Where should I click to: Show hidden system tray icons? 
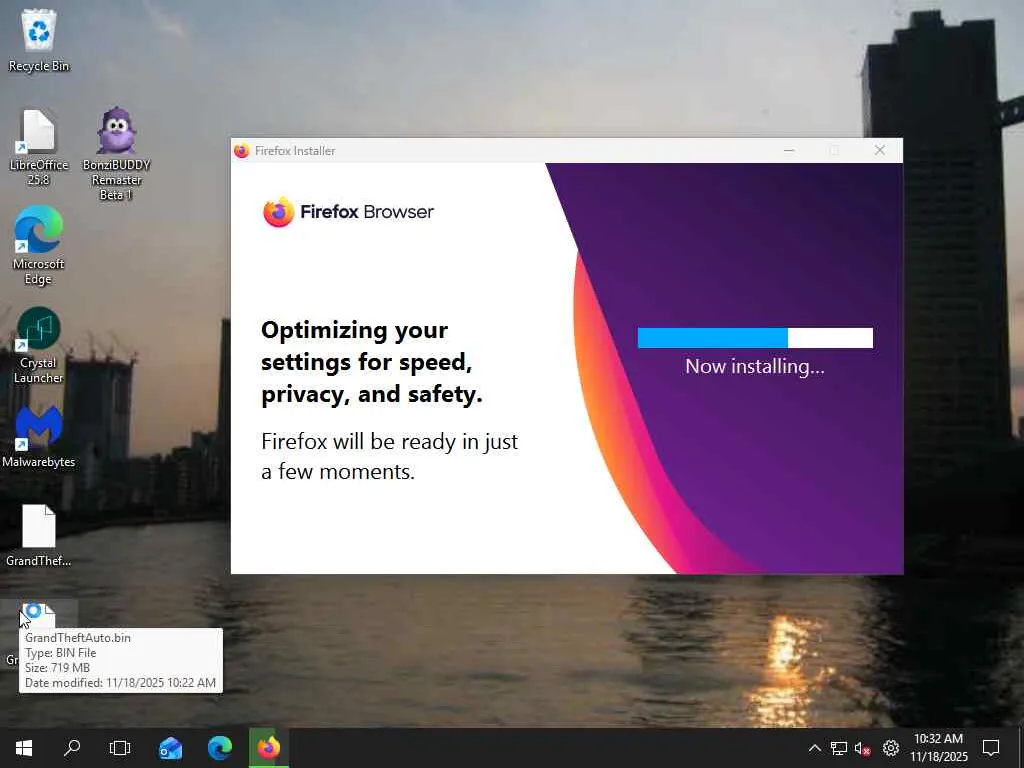click(814, 748)
